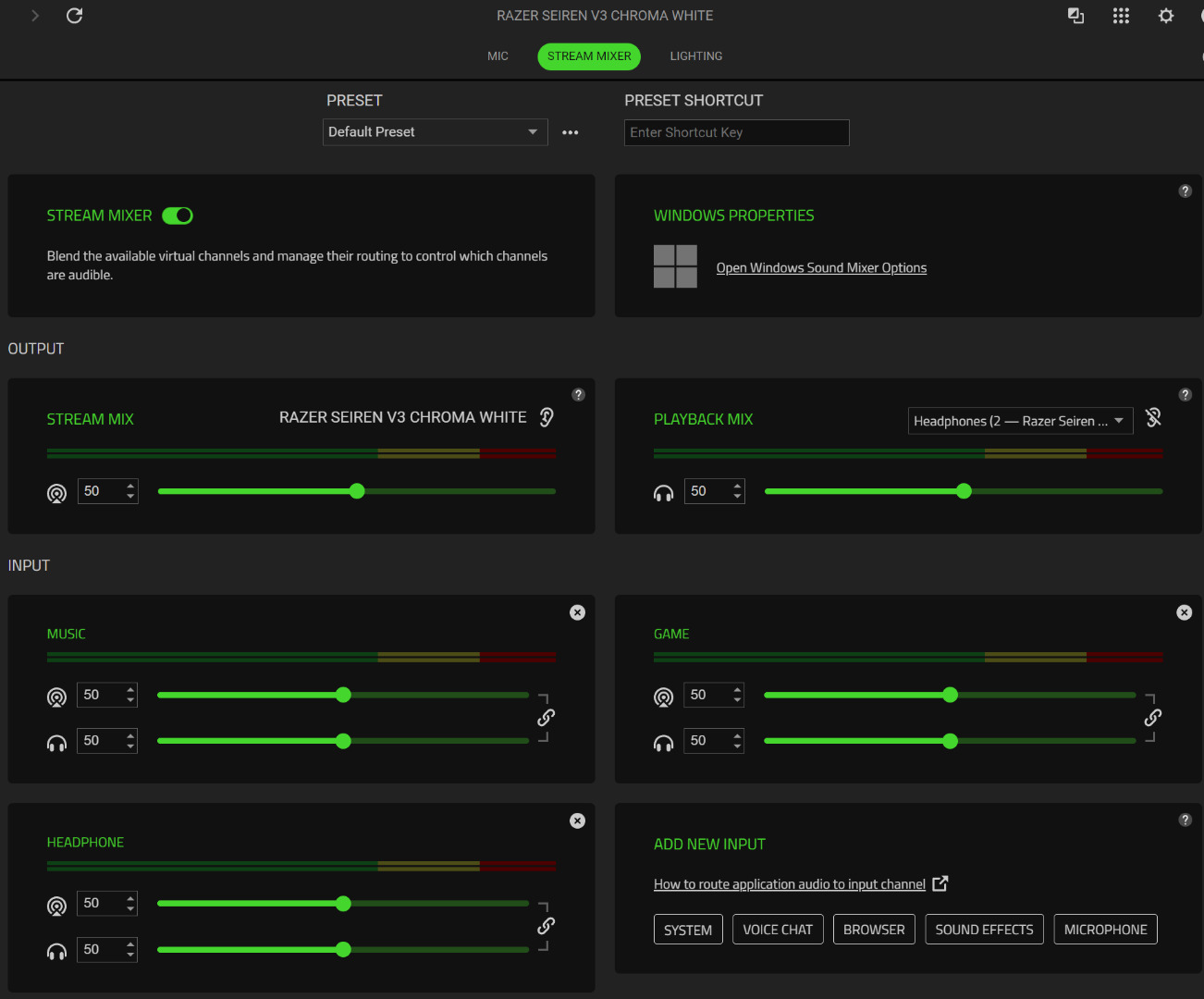Open the settings gear icon
1204x999 pixels.
[1166, 16]
